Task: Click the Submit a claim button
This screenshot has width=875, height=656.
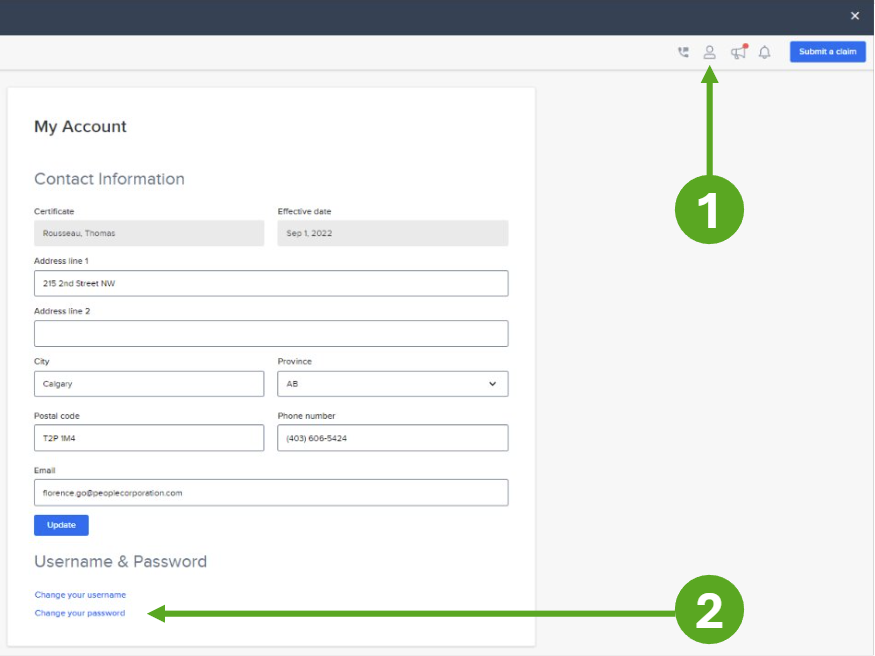Action: click(827, 52)
